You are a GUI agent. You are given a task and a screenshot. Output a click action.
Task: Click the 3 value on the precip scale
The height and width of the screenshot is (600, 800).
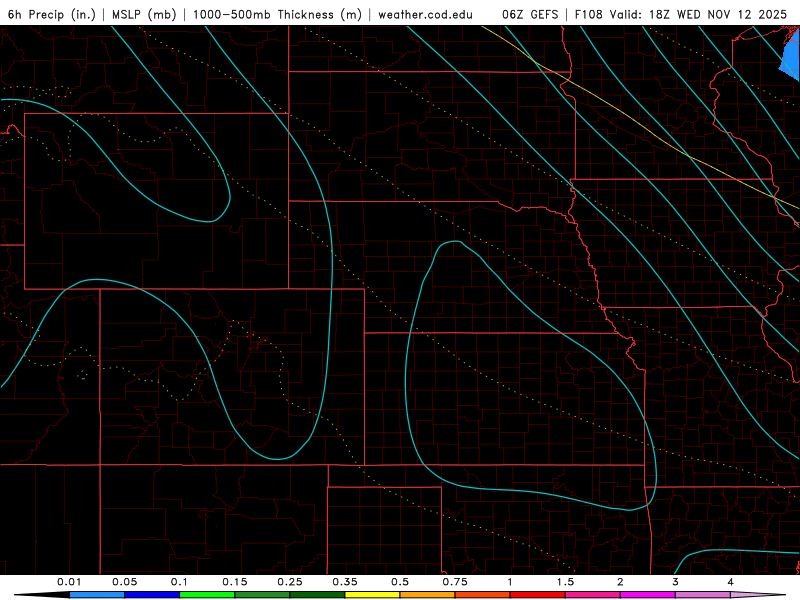(x=676, y=582)
